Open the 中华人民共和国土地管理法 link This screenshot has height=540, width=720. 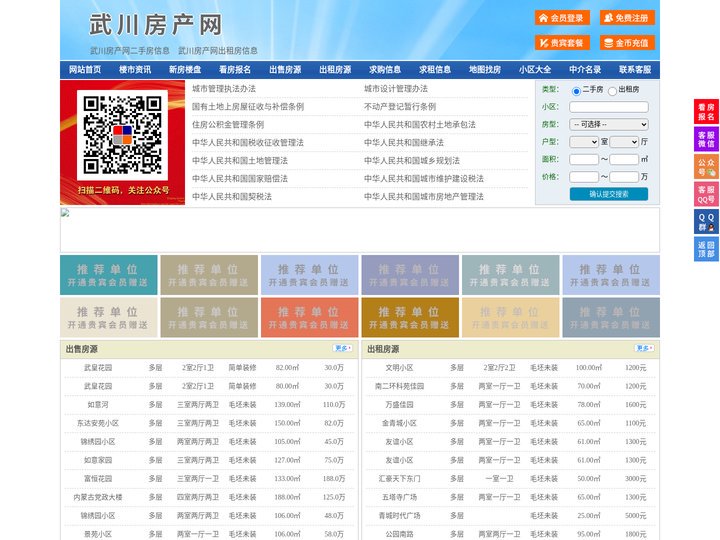click(x=240, y=160)
